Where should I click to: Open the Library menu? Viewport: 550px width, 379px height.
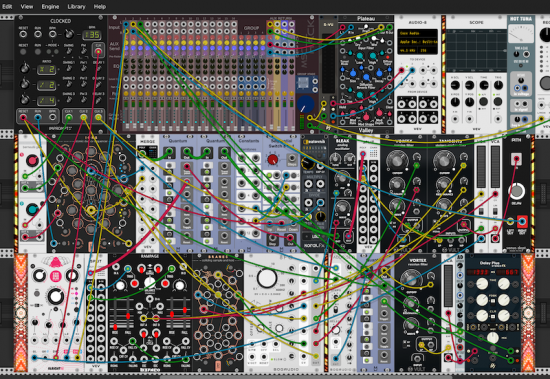click(x=76, y=7)
